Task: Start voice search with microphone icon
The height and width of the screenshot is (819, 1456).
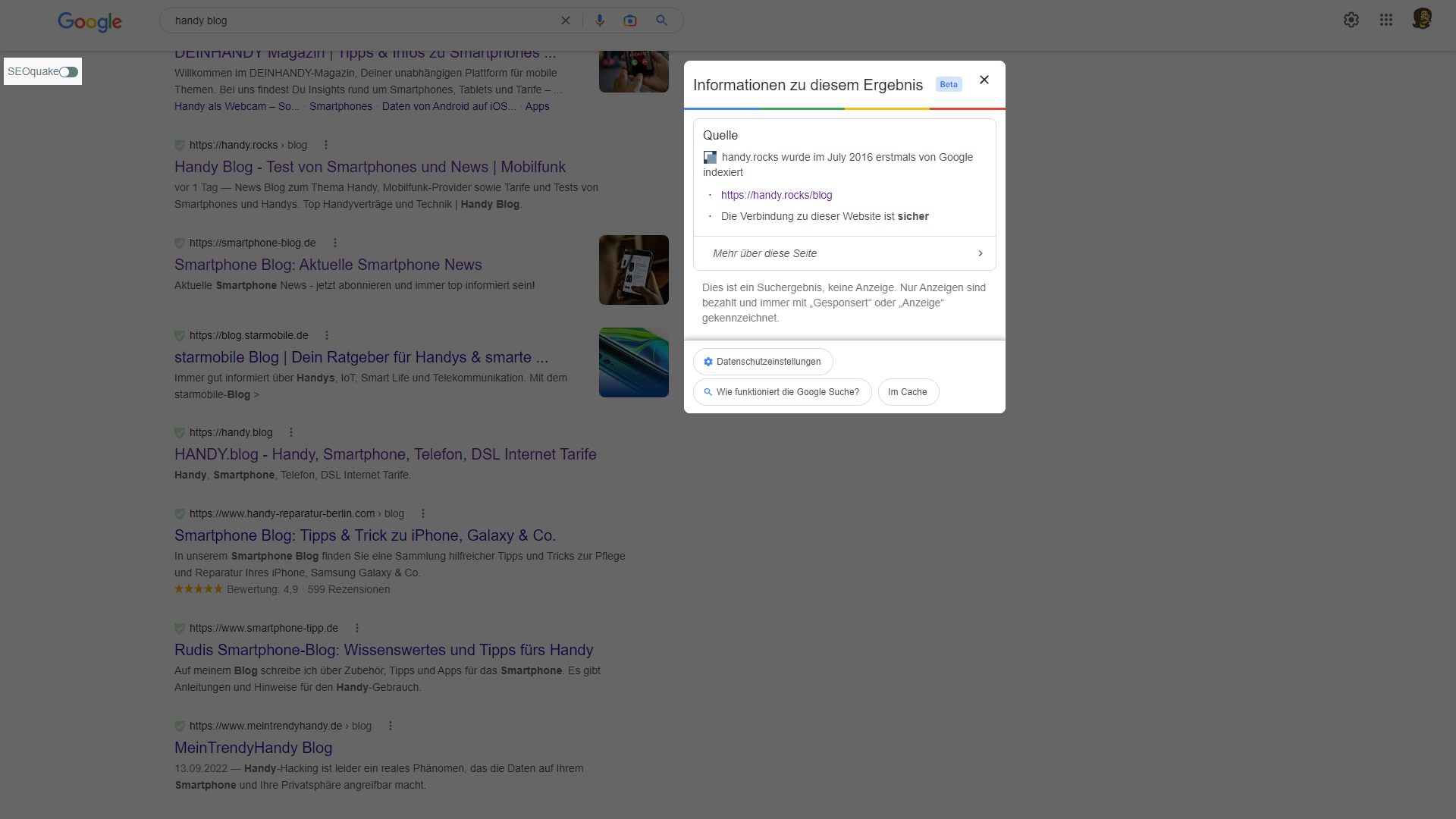Action: point(600,20)
